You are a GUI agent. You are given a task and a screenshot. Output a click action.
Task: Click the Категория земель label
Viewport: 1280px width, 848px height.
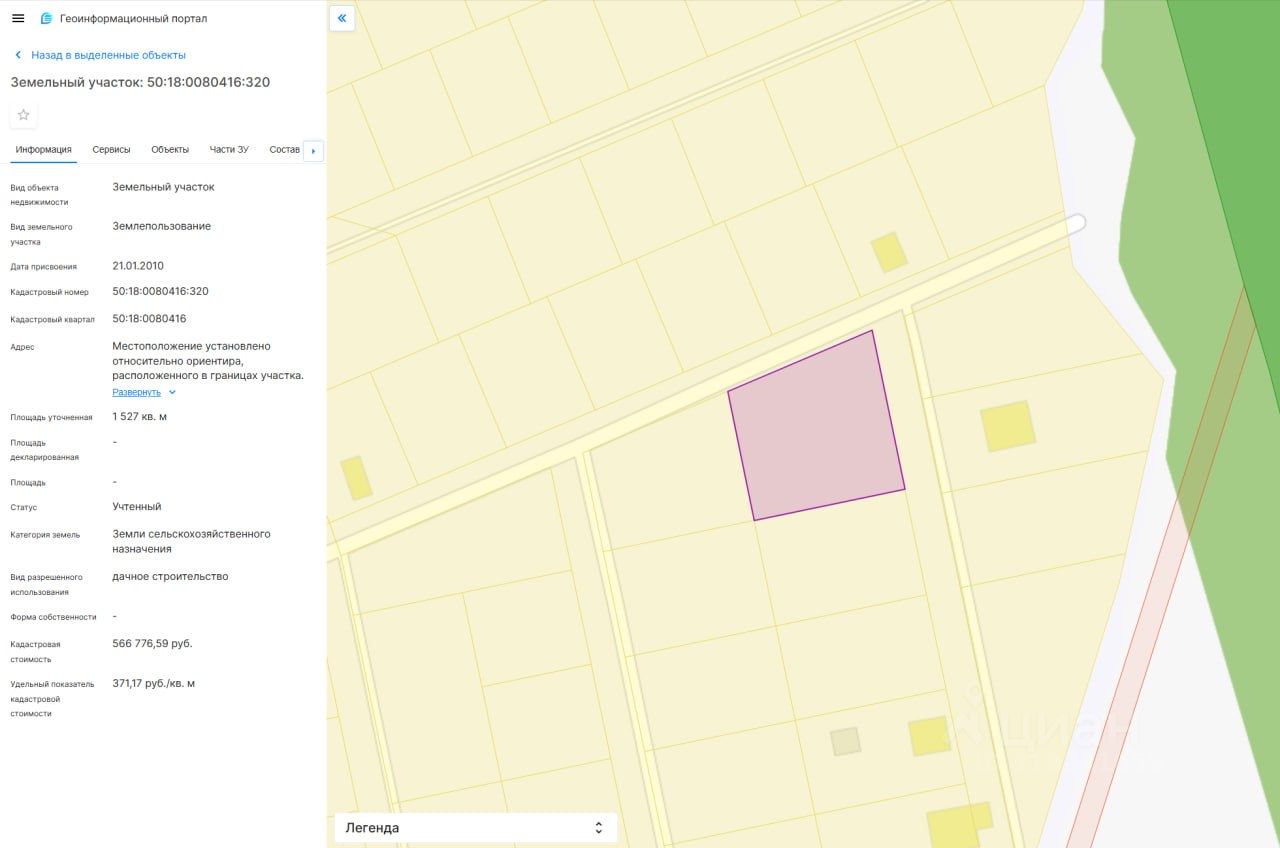coord(45,534)
